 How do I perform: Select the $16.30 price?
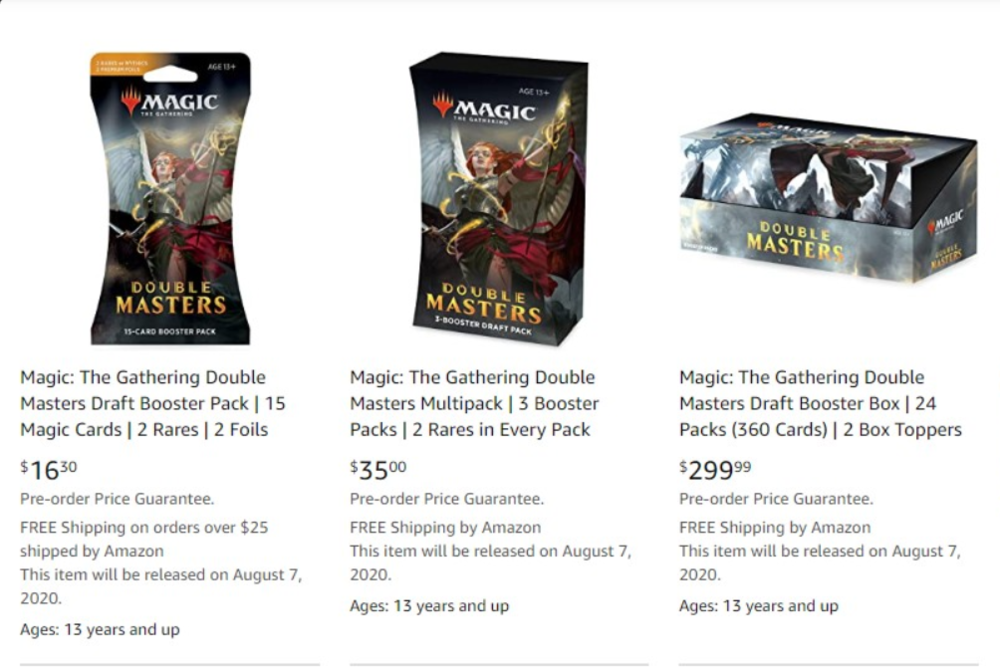coord(48,470)
